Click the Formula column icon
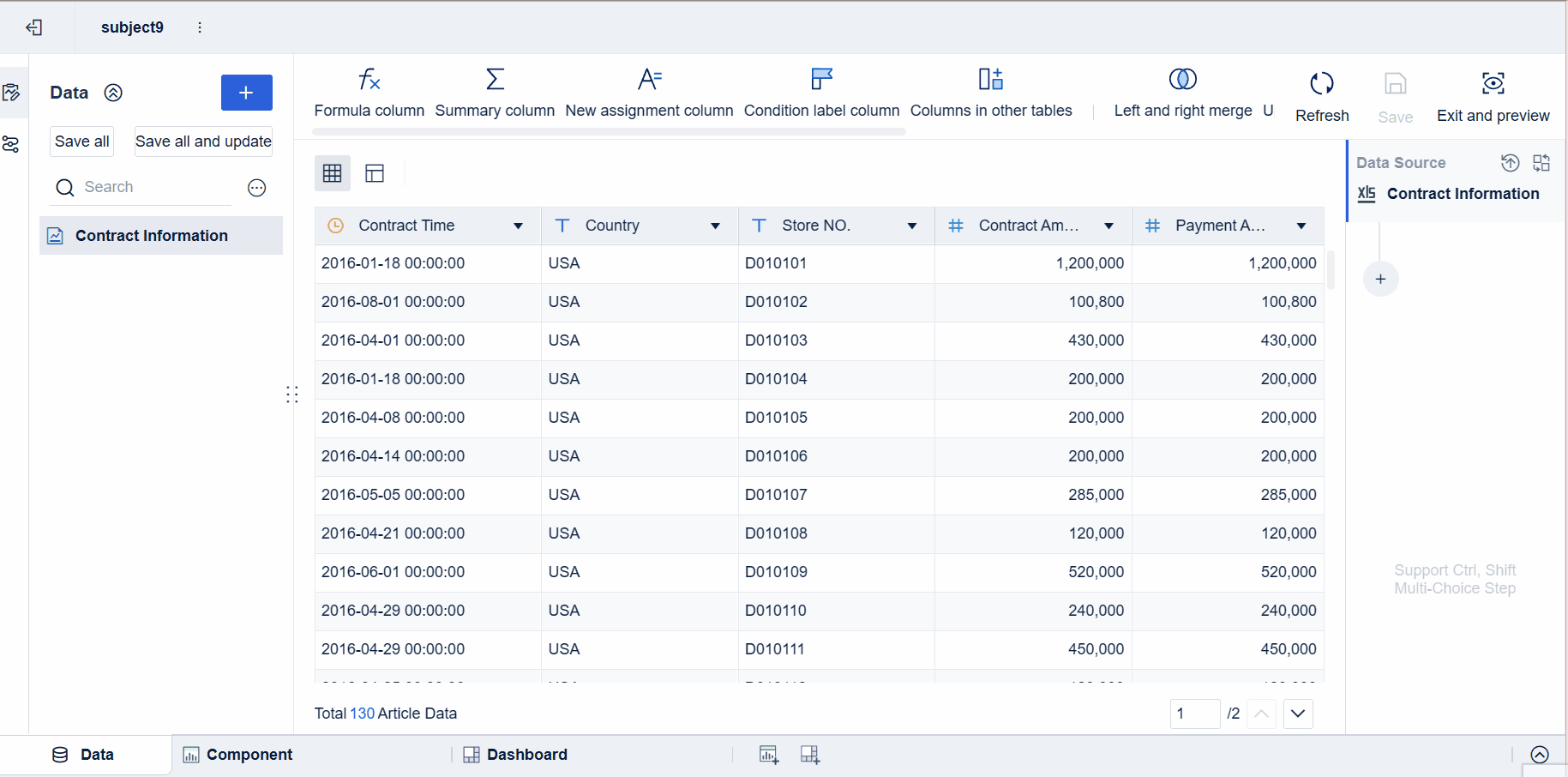This screenshot has height=777, width=1568. [369, 80]
